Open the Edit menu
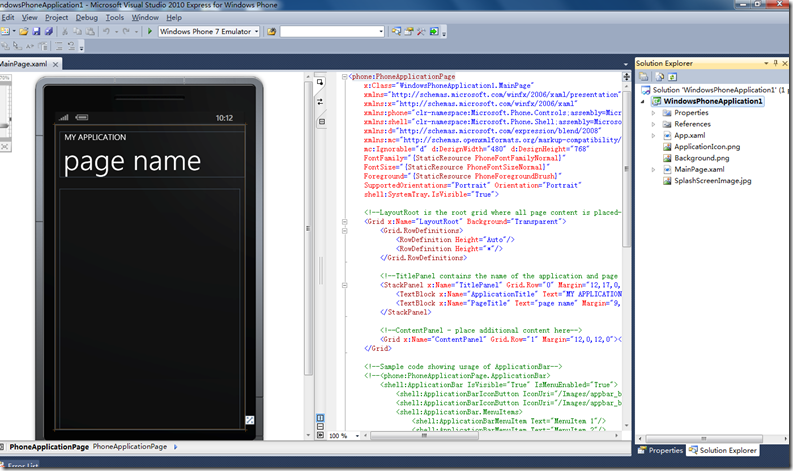 coord(8,17)
